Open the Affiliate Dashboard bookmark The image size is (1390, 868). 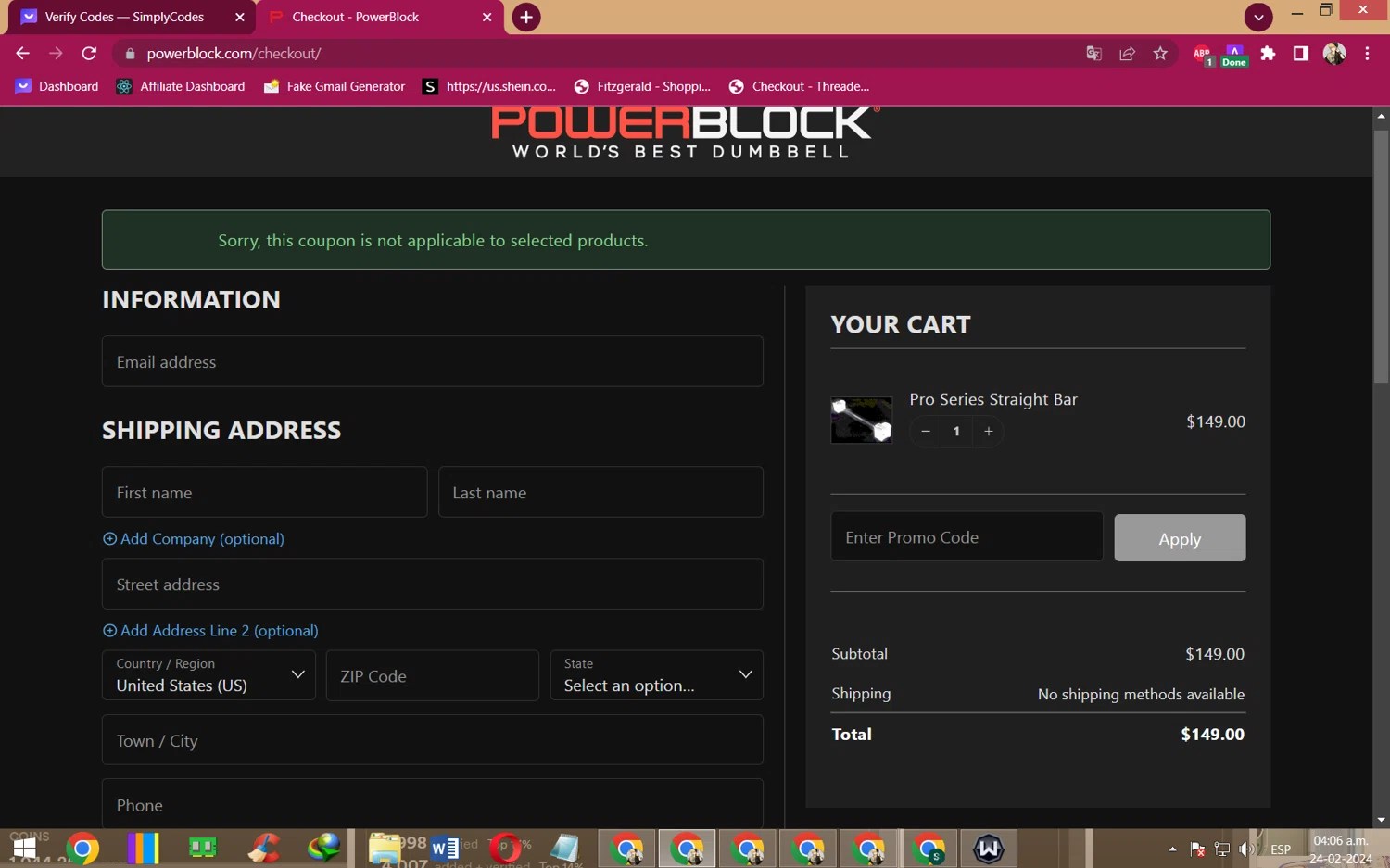pyautogui.click(x=181, y=86)
